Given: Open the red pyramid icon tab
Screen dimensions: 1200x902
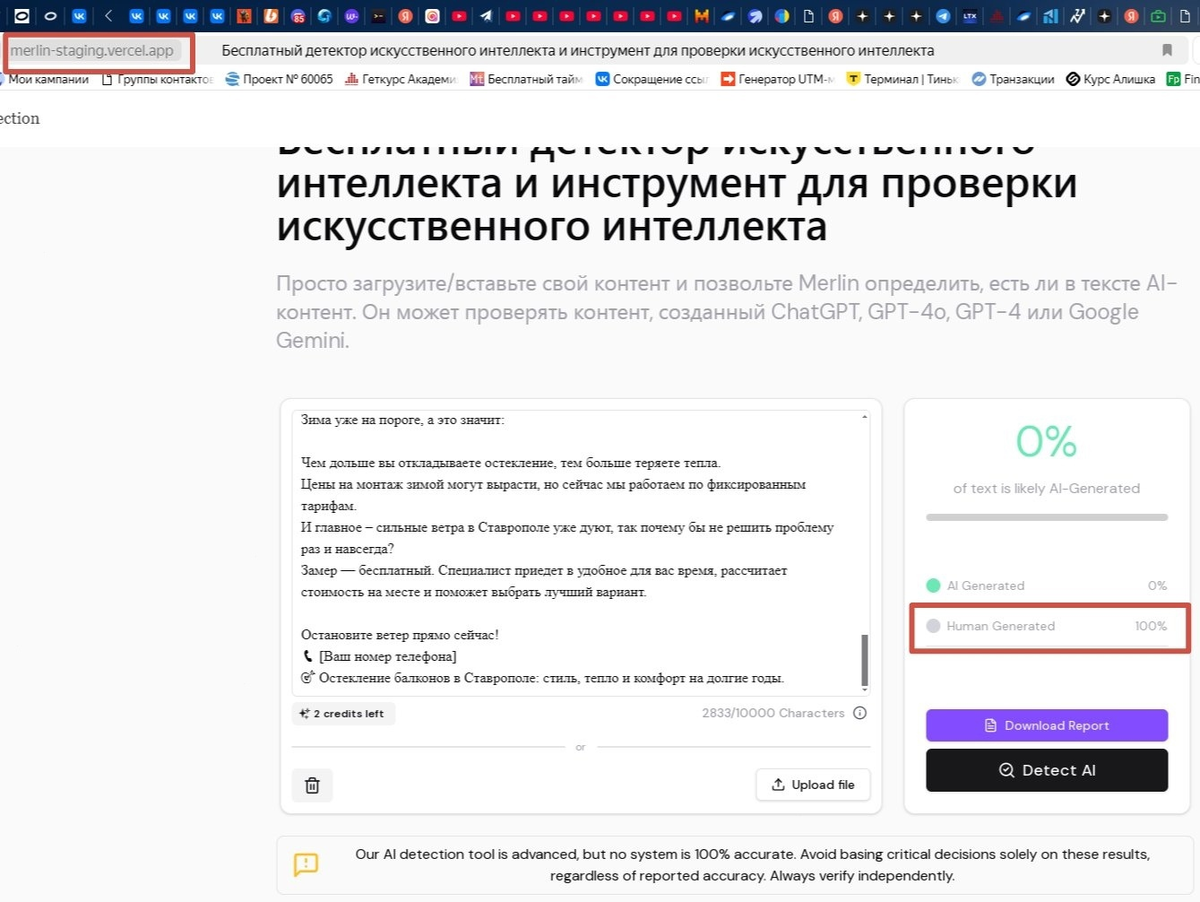Looking at the screenshot, I should pos(996,16).
